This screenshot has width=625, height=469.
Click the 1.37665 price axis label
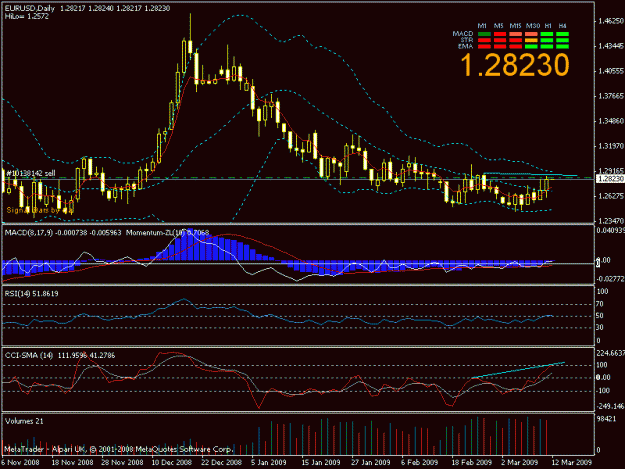611,96
